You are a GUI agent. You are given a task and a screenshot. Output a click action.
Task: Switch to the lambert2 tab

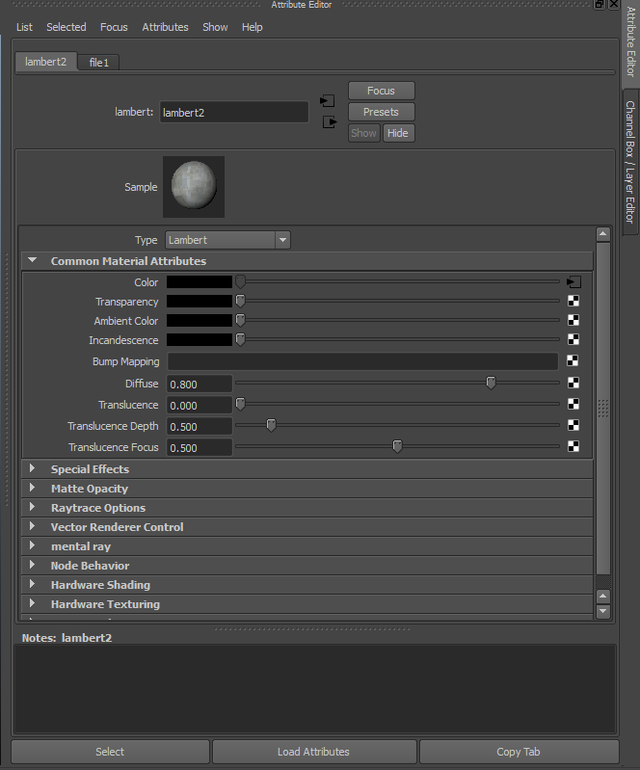pos(46,62)
